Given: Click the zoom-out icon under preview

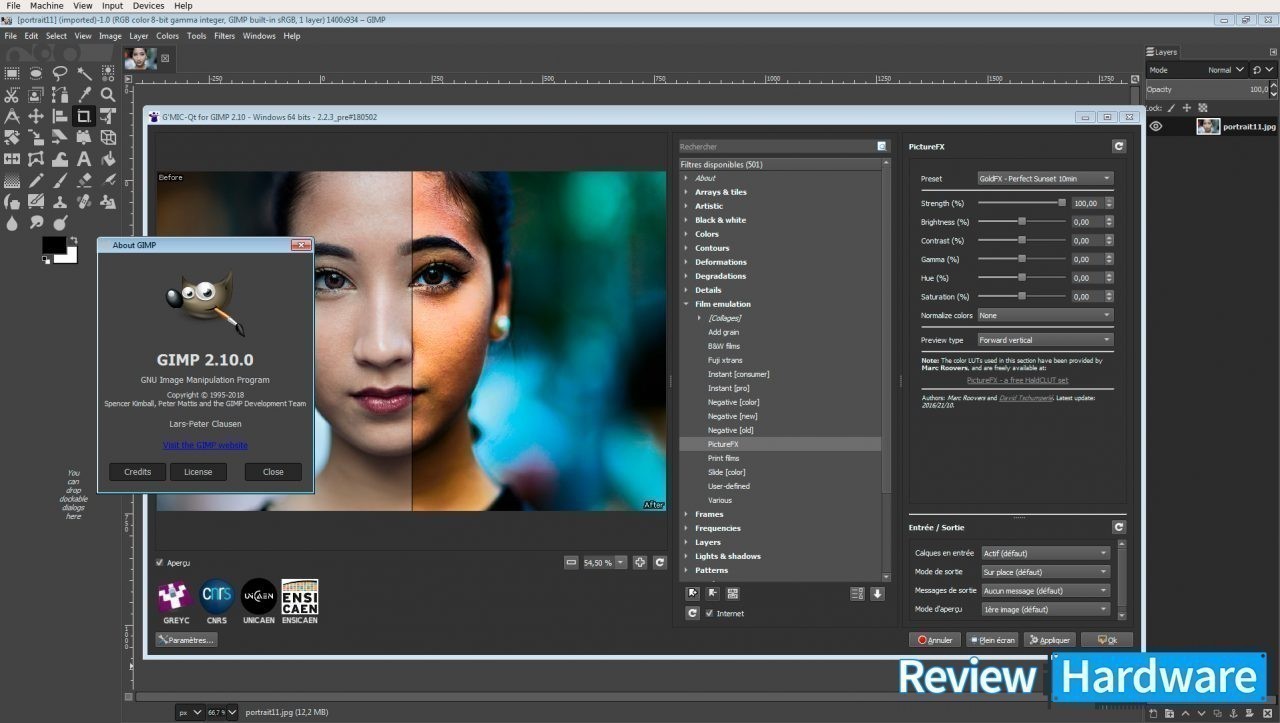Looking at the screenshot, I should click(x=571, y=562).
